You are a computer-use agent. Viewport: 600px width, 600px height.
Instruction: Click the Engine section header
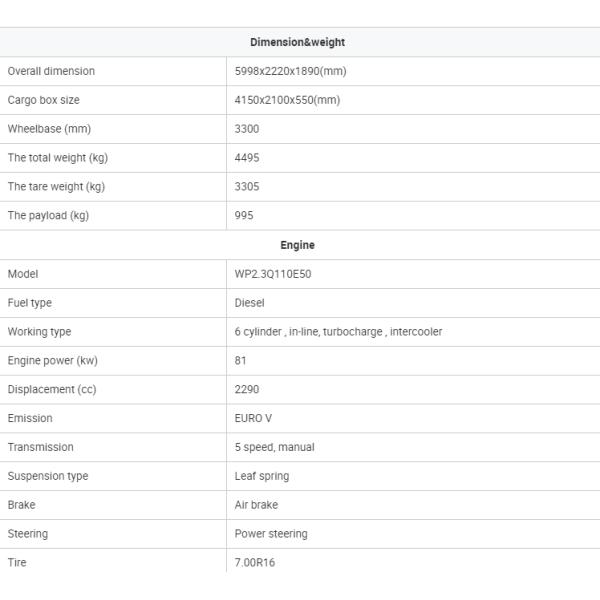[297, 245]
